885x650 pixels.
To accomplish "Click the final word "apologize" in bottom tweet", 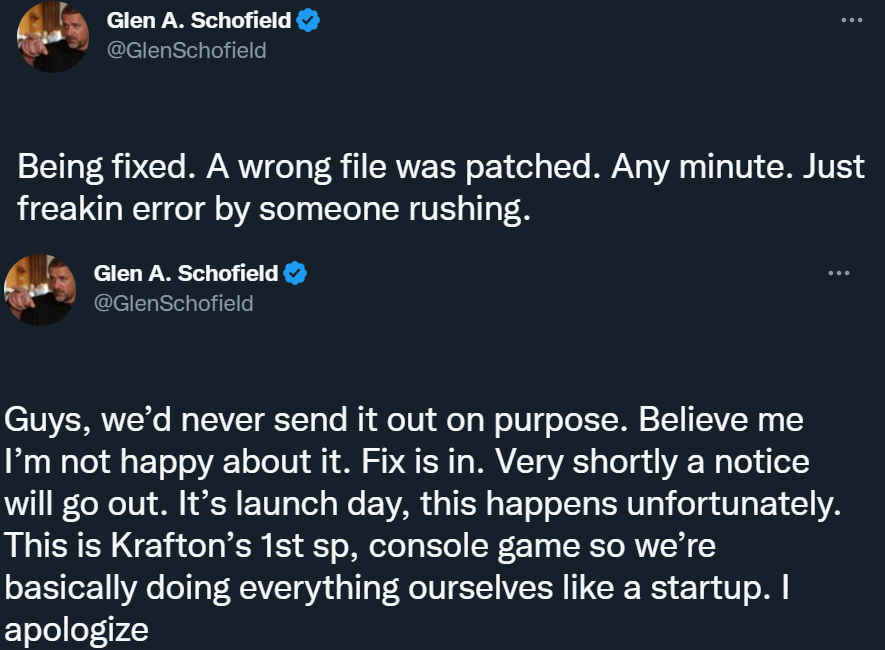I will click(77, 631).
